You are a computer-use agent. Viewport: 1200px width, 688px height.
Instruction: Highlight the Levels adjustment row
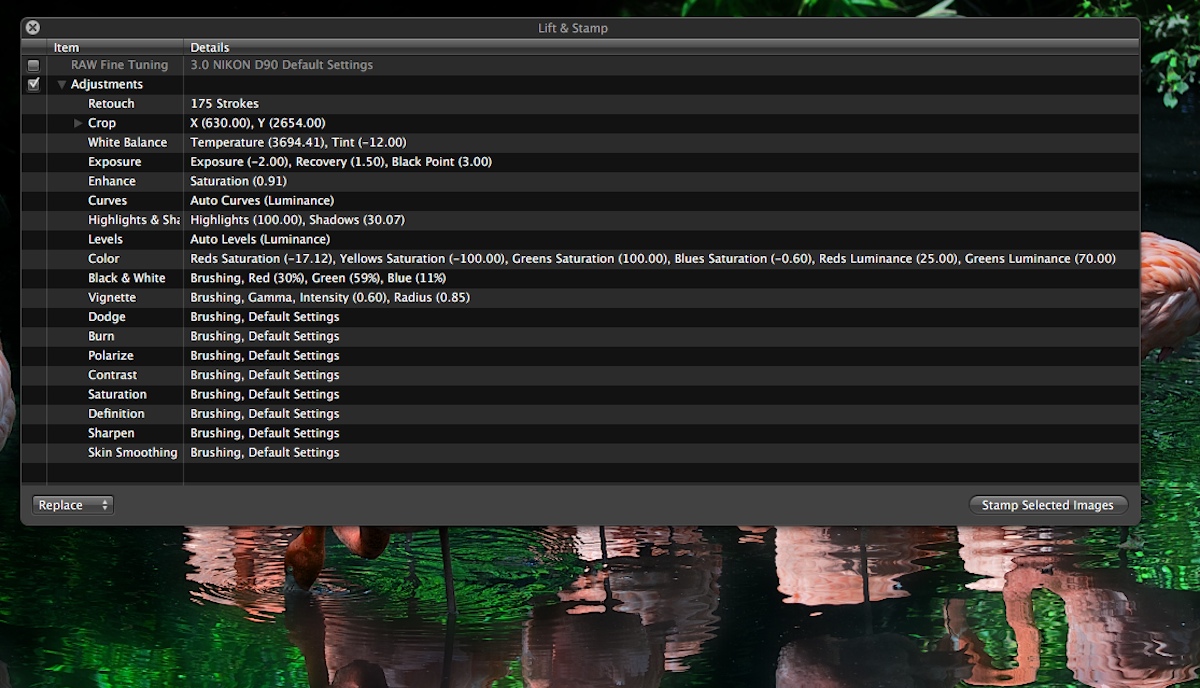coord(105,240)
